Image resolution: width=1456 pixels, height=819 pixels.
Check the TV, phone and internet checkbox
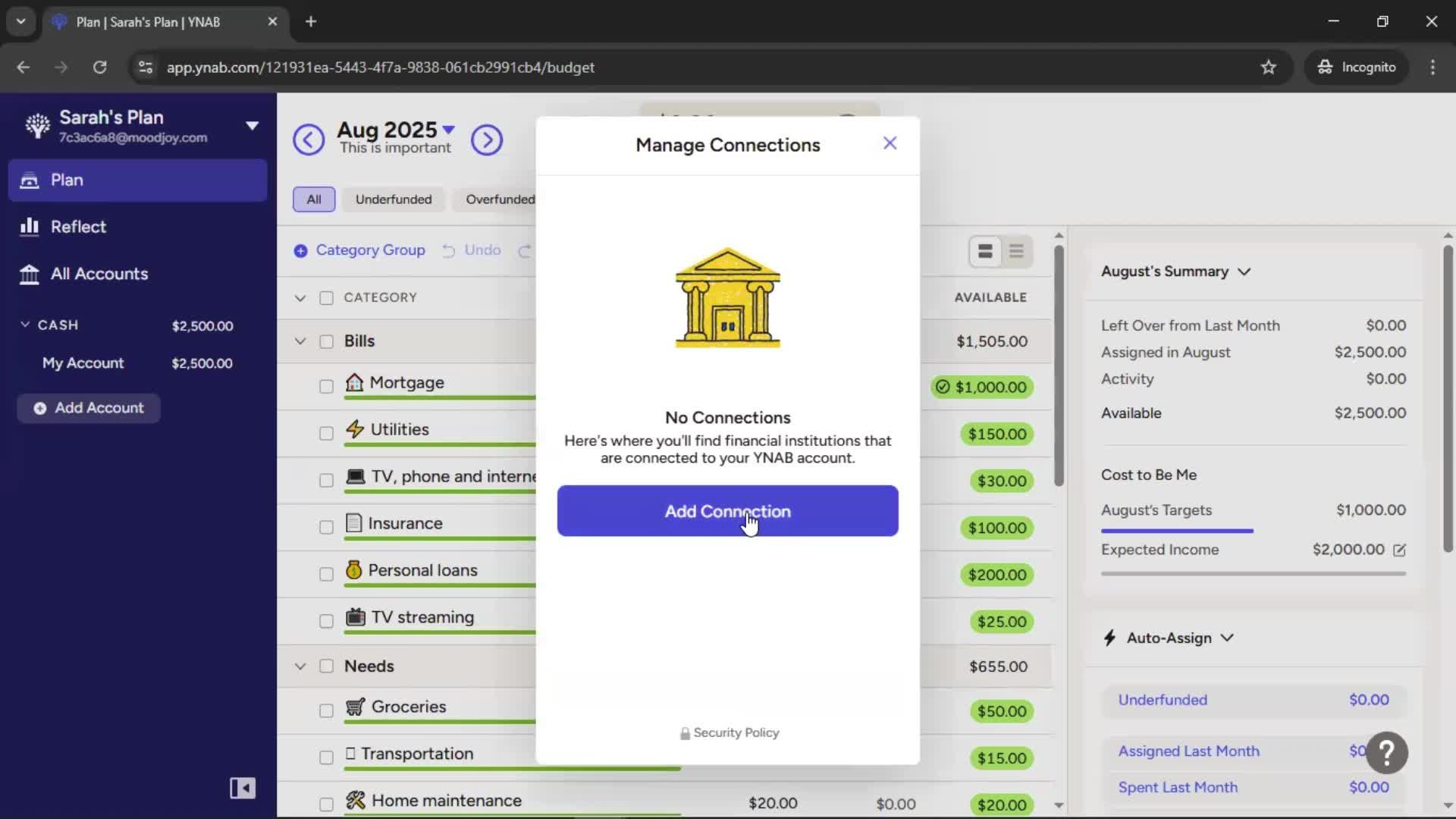(x=326, y=481)
